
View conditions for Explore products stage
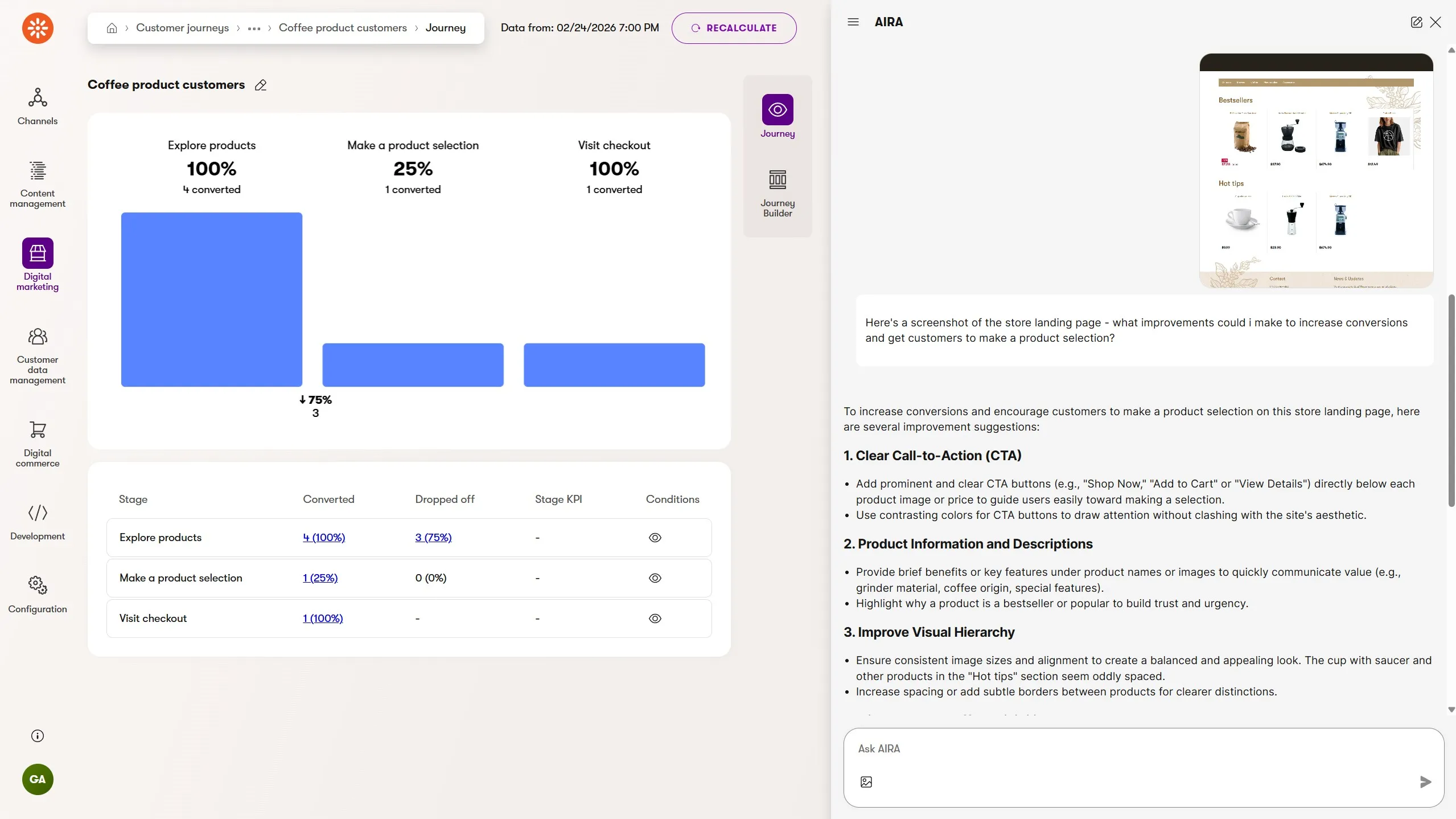pos(655,538)
